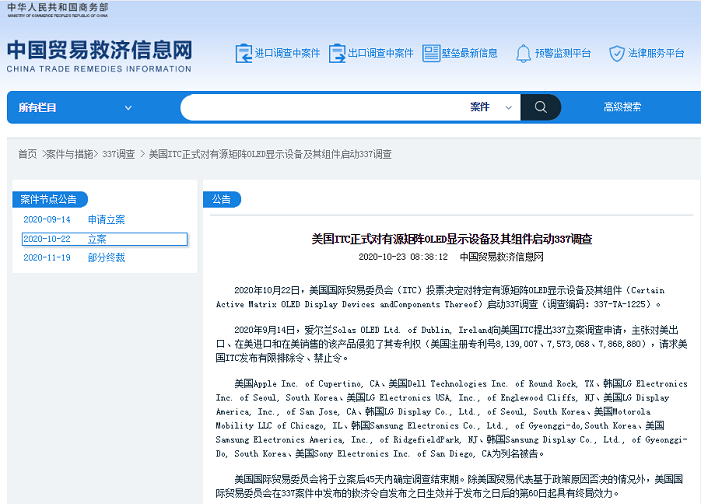Open 2020-11-19 部分终裁 entry
Screen dimensions: 701x504
tap(74, 258)
